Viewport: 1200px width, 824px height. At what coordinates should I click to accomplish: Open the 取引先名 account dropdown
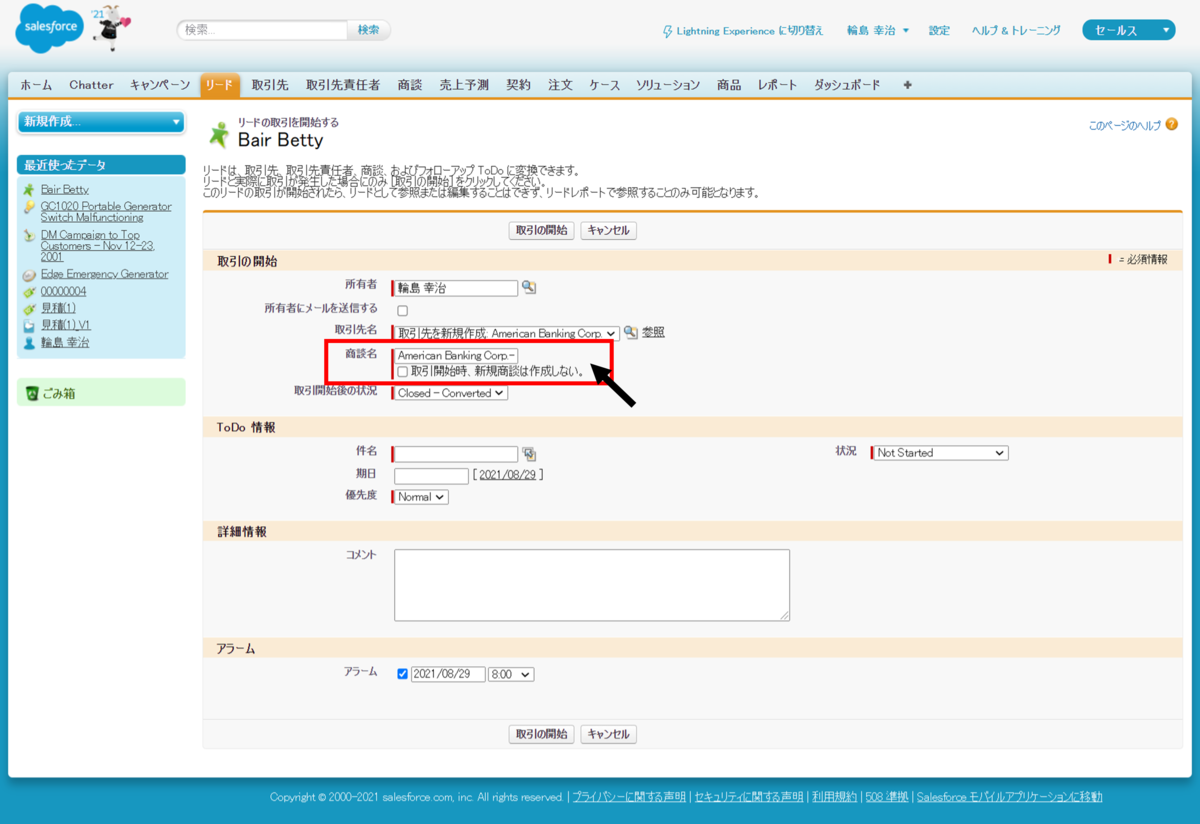[506, 333]
